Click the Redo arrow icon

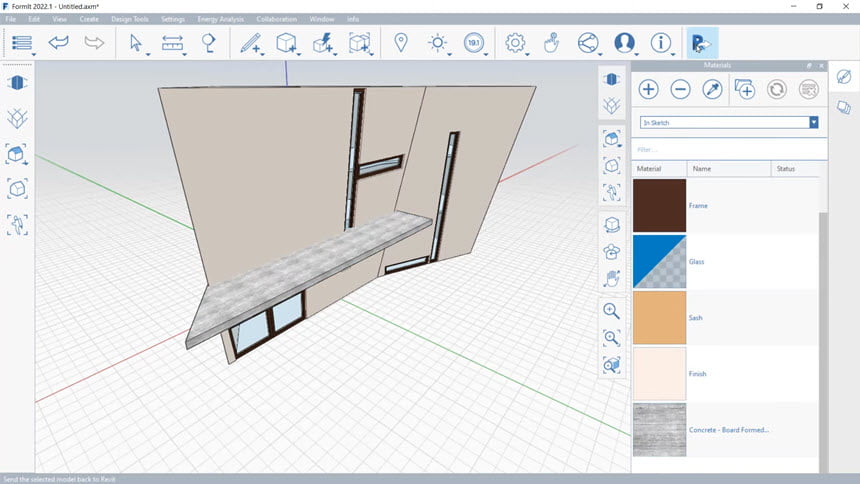(94, 42)
